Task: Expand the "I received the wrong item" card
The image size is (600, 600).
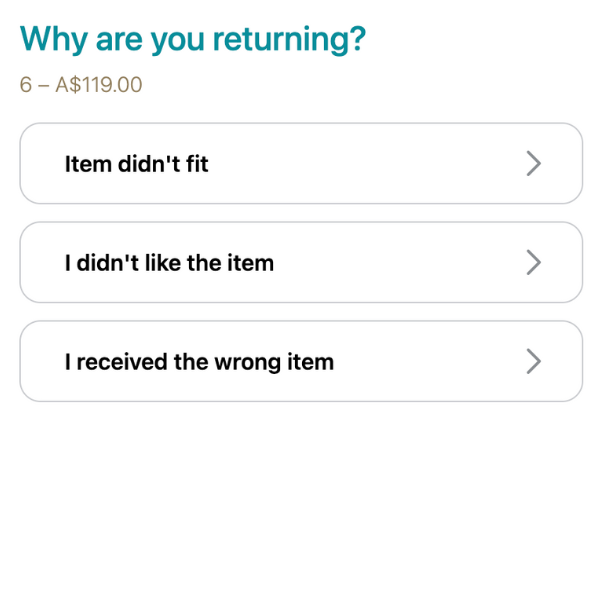Action: point(300,362)
